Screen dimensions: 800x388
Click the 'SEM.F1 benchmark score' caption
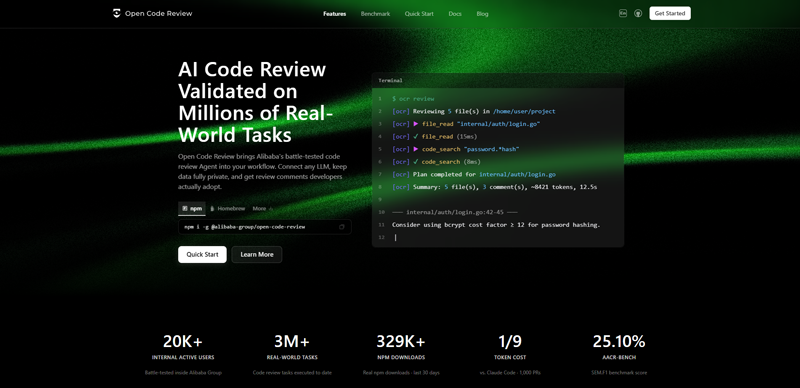click(619, 373)
